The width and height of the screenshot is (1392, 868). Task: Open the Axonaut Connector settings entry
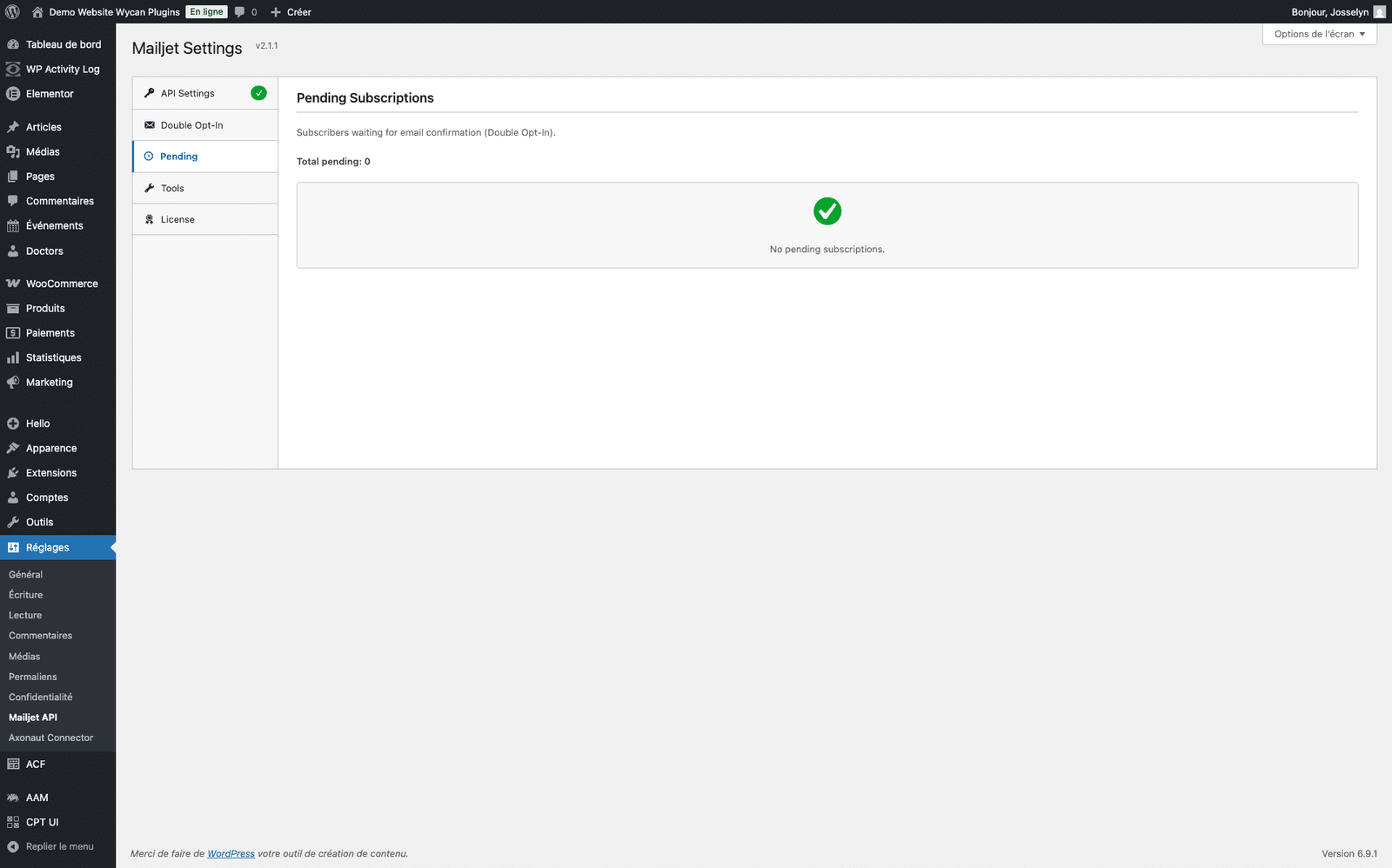50,738
